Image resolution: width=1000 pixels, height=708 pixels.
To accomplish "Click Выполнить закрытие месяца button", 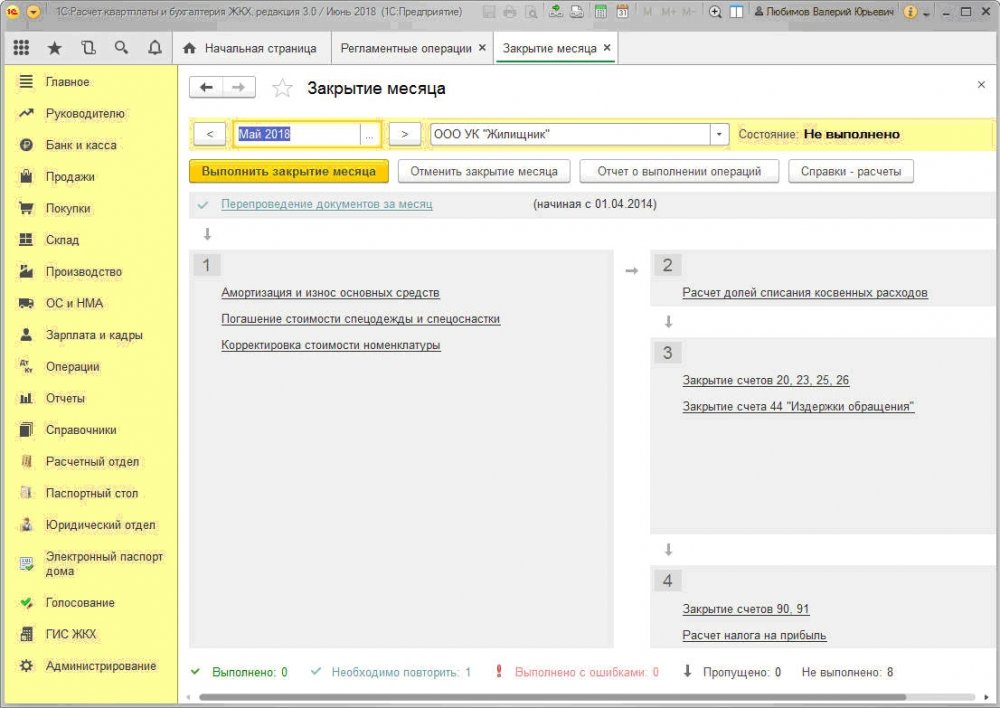I will click(288, 171).
